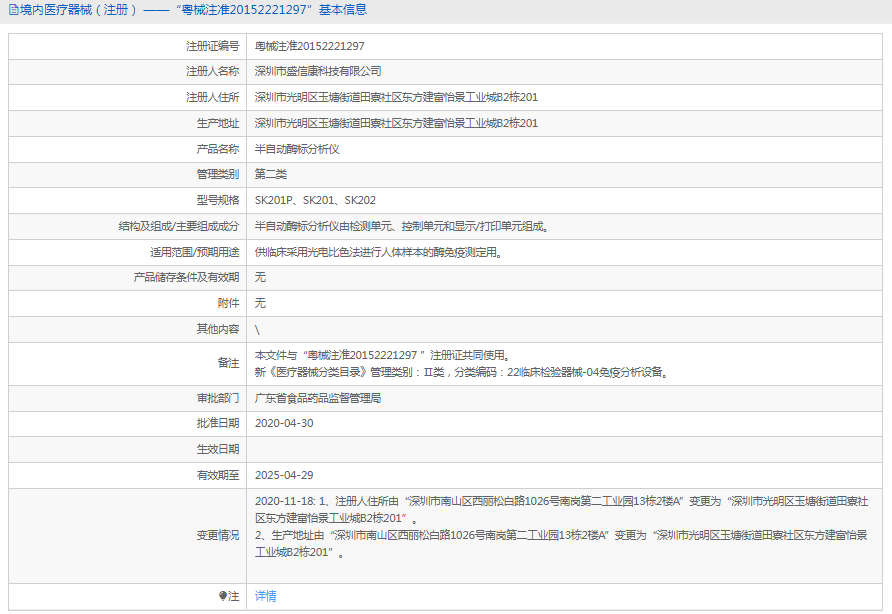Viewport: 892px width, 614px height.
Task: Click the 管理类别 label
Action: click(218, 174)
